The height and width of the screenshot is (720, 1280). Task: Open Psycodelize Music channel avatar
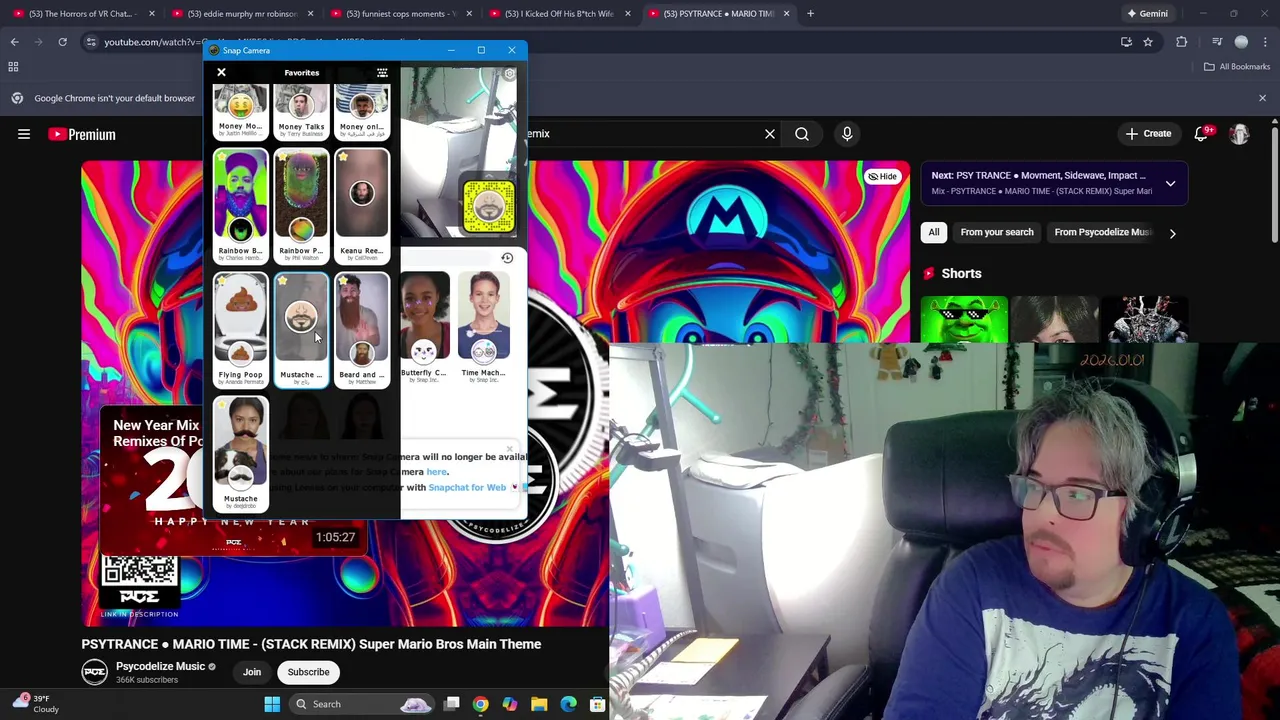coord(95,672)
